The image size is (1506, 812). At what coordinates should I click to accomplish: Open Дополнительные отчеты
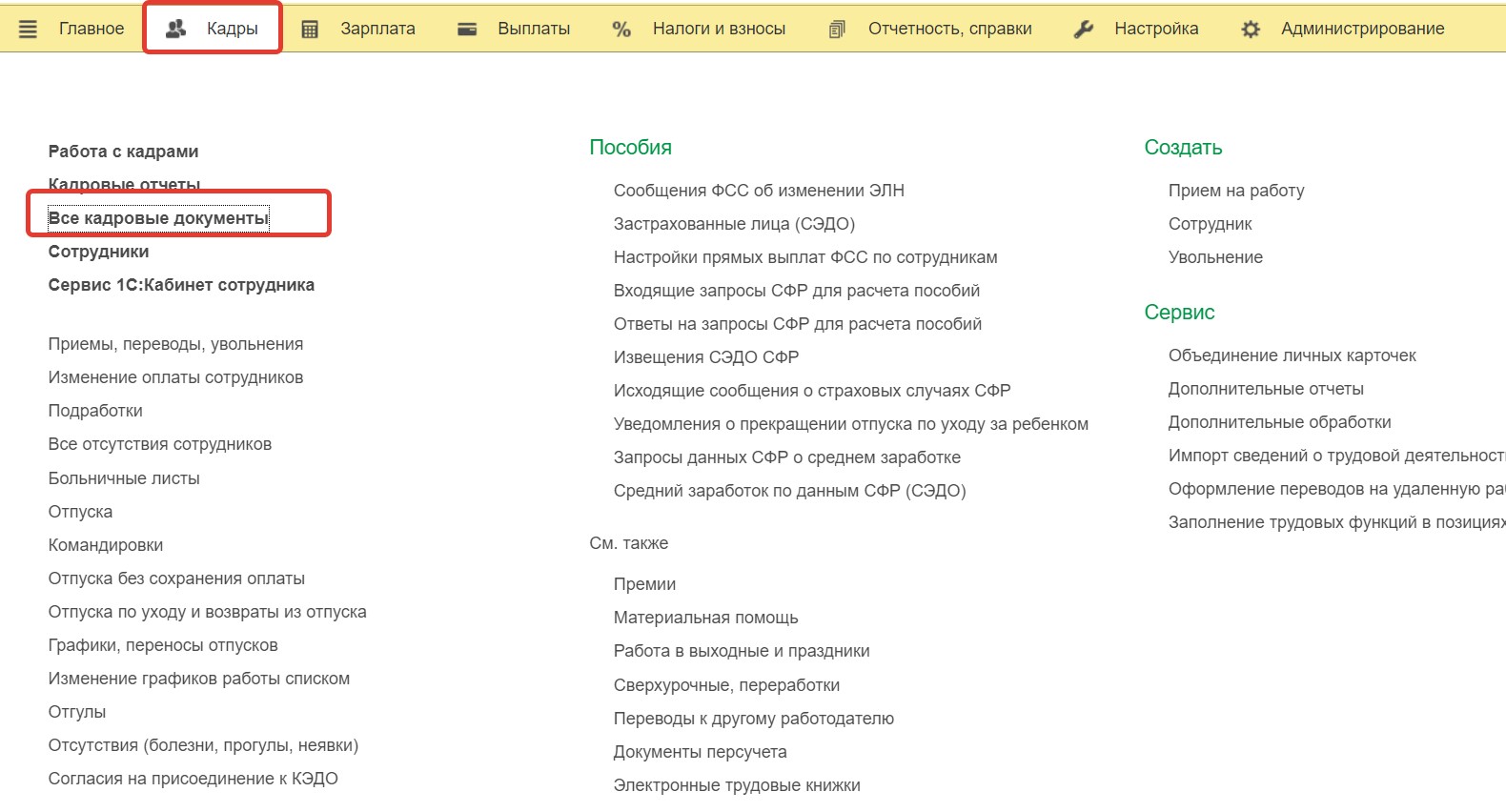(x=1266, y=389)
